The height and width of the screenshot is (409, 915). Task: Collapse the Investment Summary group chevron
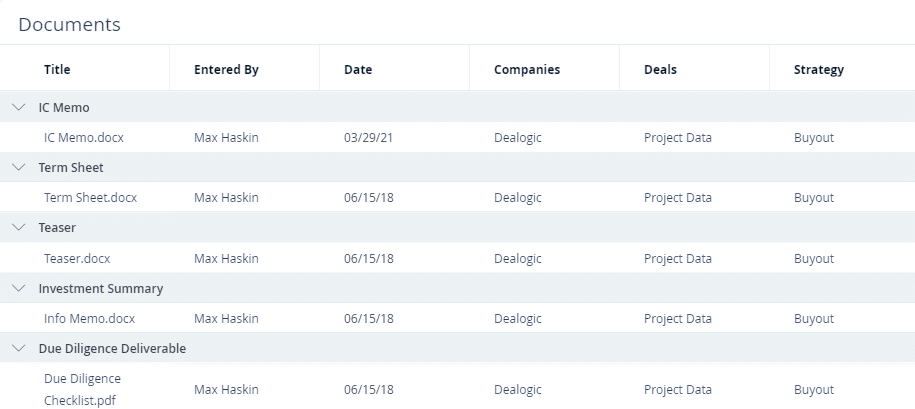[19, 288]
